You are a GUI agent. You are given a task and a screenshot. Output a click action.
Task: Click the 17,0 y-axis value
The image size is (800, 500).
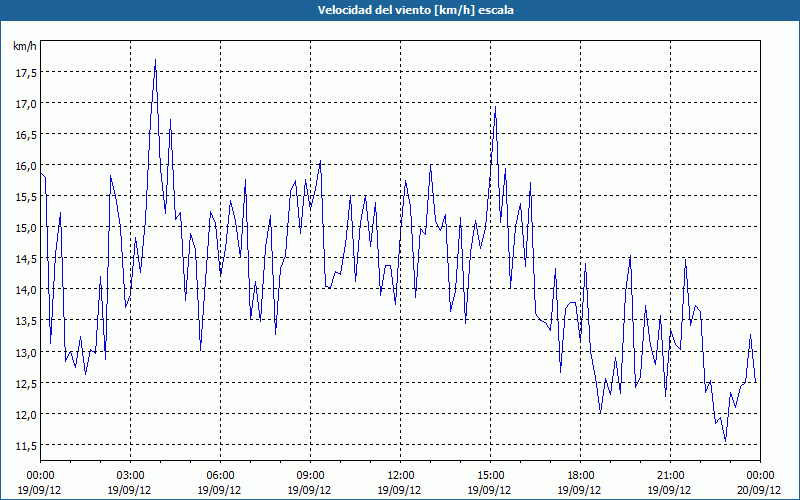point(27,104)
